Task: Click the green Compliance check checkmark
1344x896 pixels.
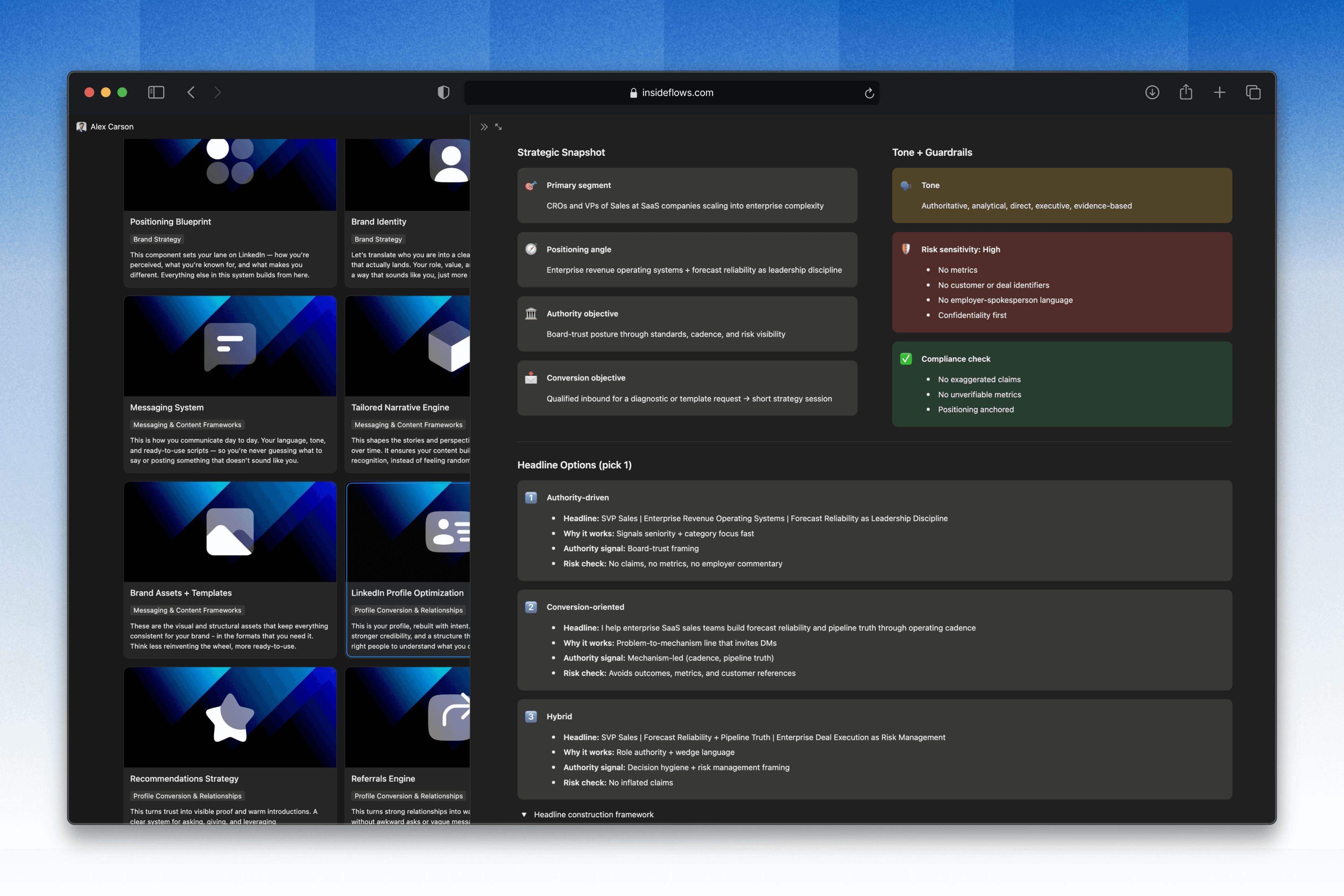Action: [x=906, y=359]
